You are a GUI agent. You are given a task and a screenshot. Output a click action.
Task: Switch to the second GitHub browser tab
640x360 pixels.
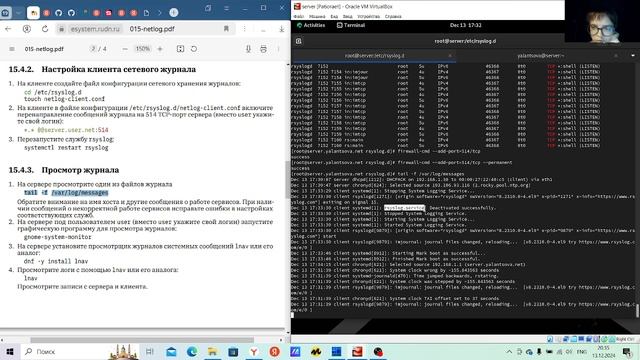[71, 13]
